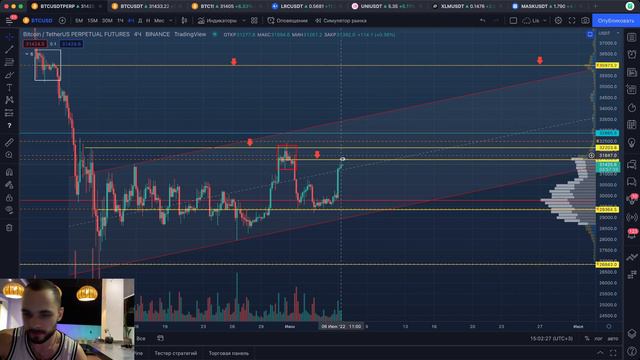Open timezone menu at 15:02:27 (UTC+3)

(551, 338)
